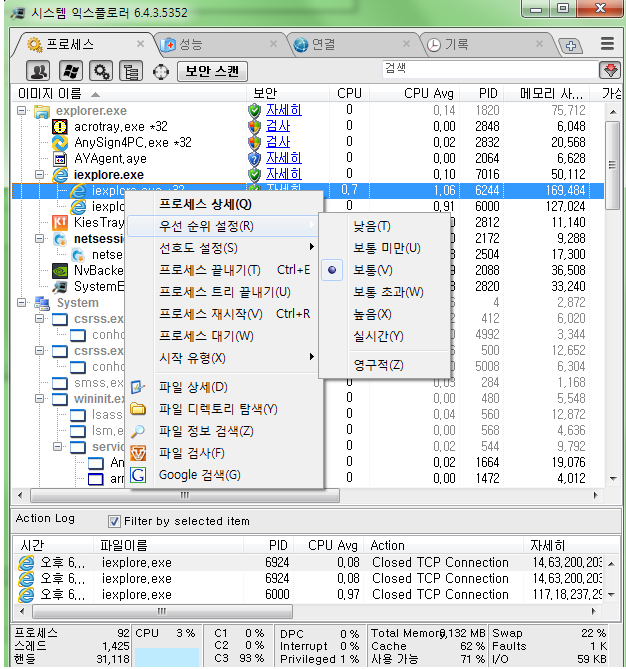The image size is (626, 669).
Task: Click the NvBackend process icon
Action: [59, 271]
